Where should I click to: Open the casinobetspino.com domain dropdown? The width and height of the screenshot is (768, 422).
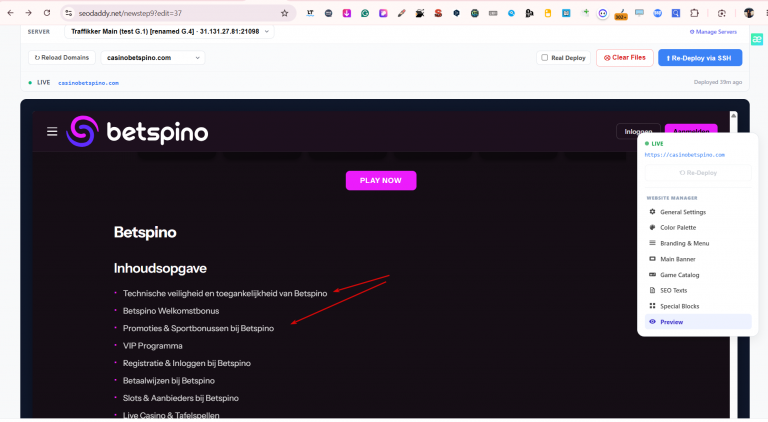click(153, 57)
